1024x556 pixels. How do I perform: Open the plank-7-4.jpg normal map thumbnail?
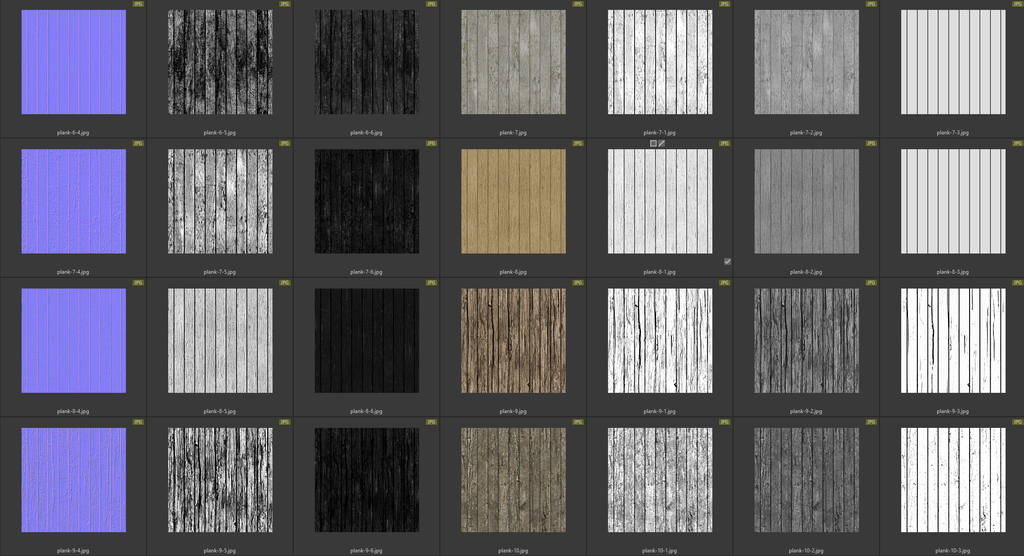pos(73,202)
